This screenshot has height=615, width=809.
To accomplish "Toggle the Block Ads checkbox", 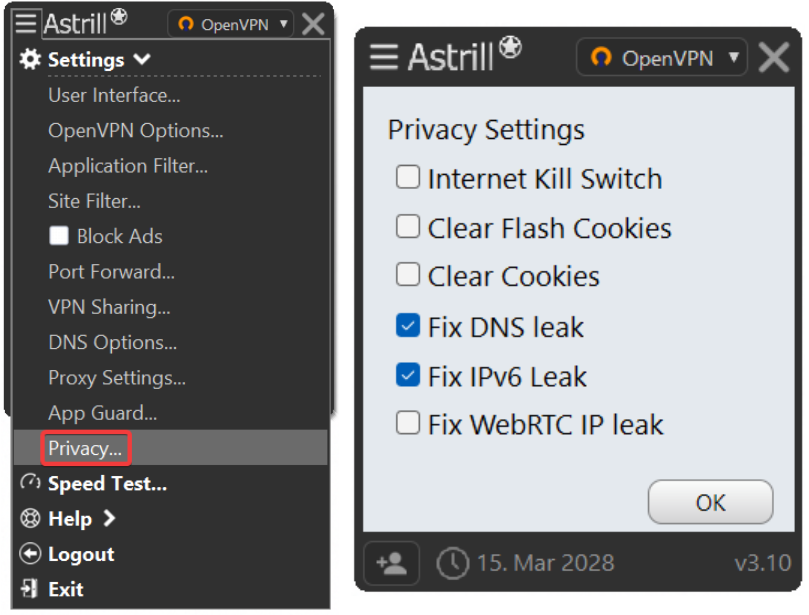I will tap(59, 236).
